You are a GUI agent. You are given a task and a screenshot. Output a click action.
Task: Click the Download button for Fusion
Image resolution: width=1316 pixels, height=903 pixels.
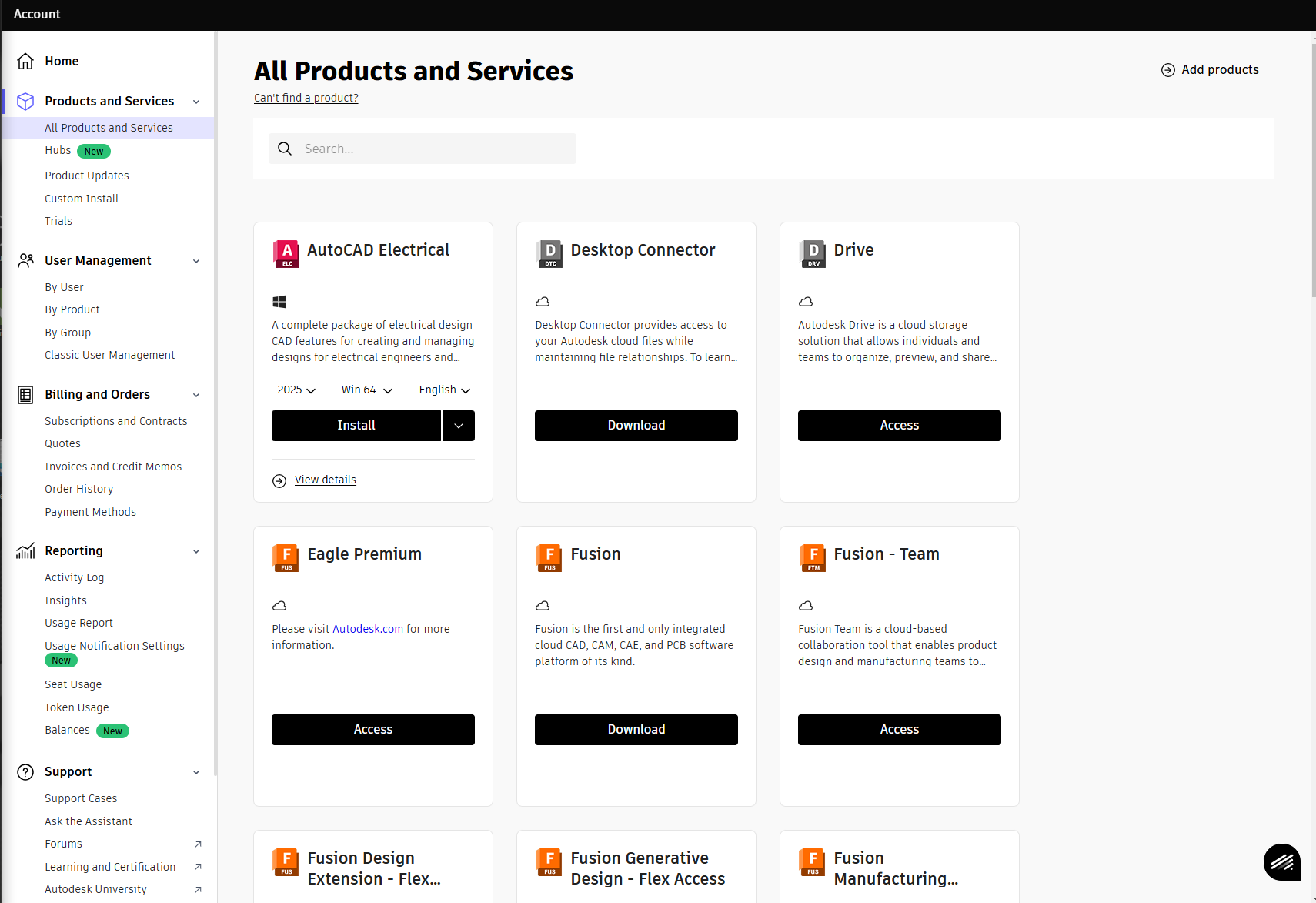(636, 730)
